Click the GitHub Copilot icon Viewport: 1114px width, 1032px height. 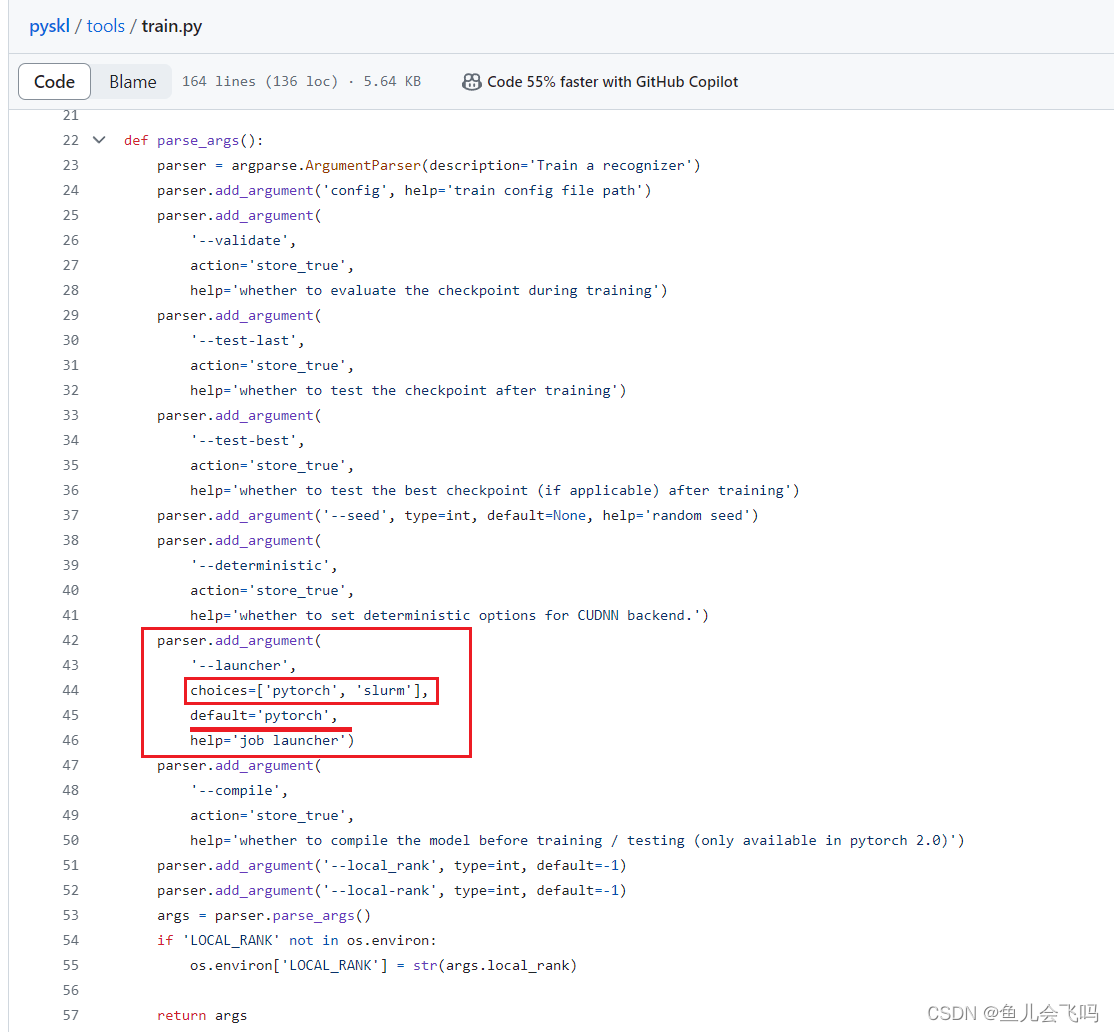pyautogui.click(x=471, y=82)
